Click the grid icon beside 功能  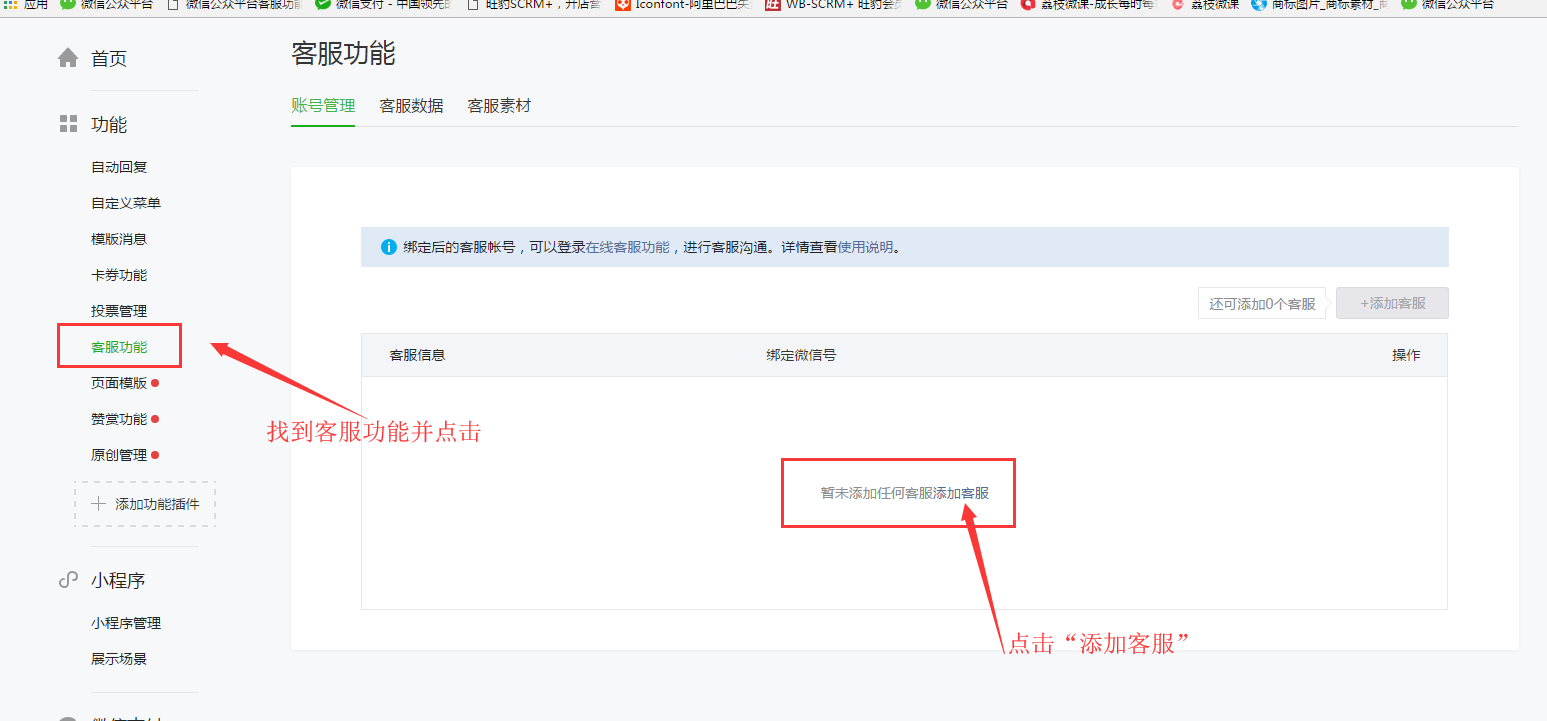point(68,124)
